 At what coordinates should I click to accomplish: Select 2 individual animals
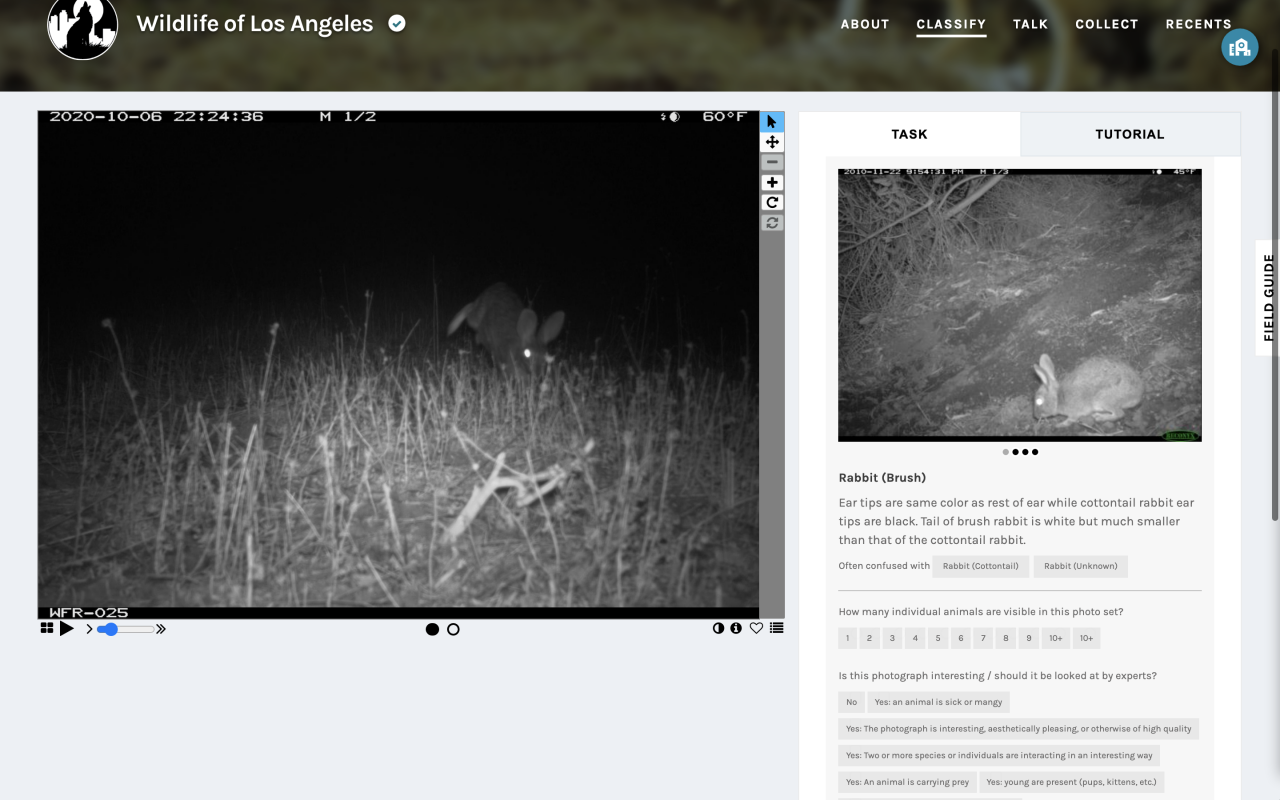870,638
